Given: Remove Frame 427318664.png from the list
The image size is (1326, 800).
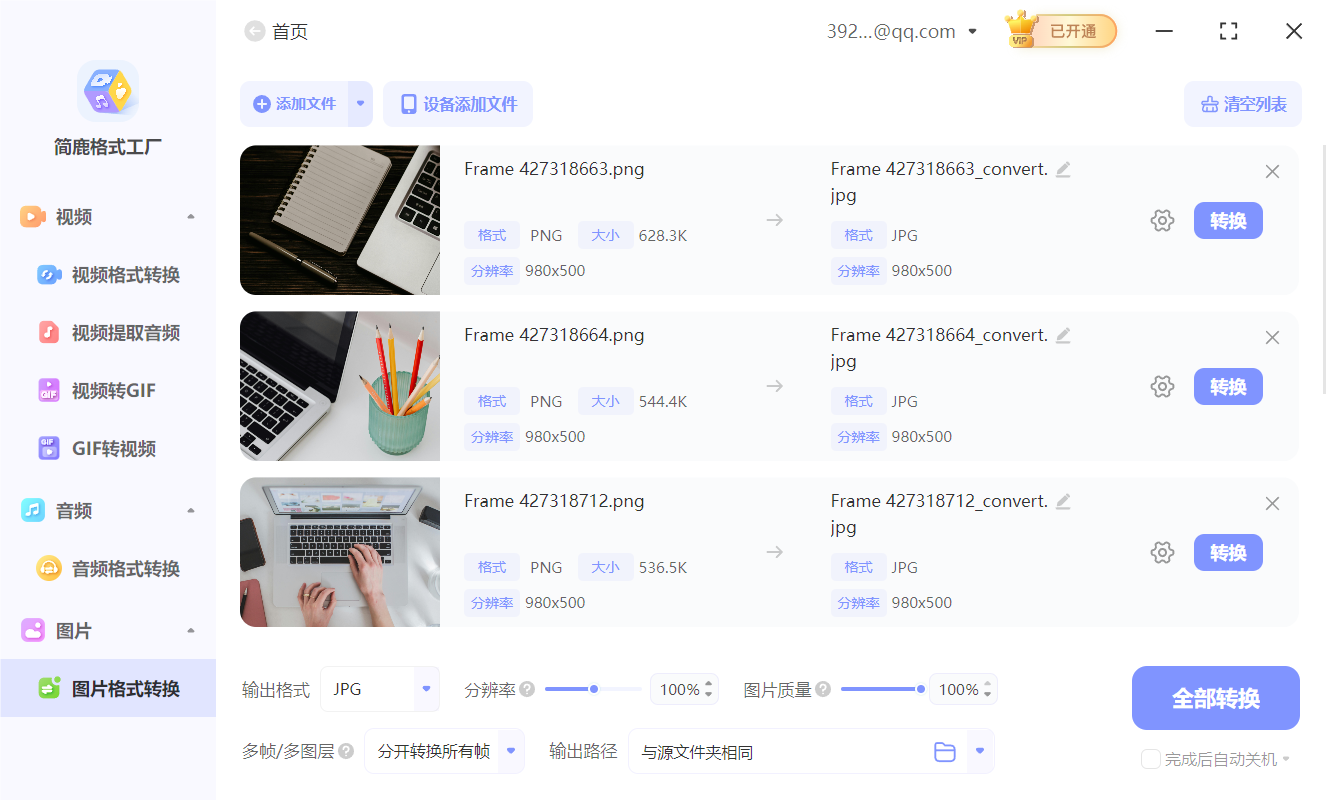Looking at the screenshot, I should point(1272,337).
